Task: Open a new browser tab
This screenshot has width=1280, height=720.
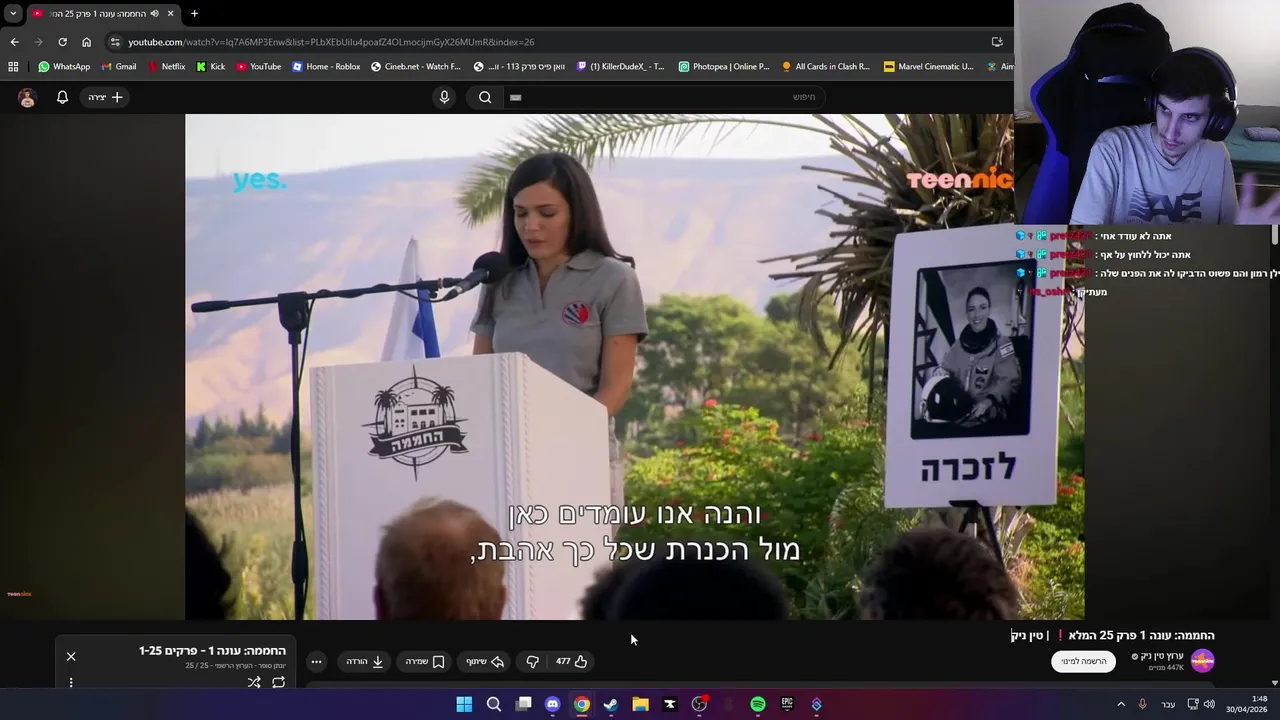Action: coord(194,13)
